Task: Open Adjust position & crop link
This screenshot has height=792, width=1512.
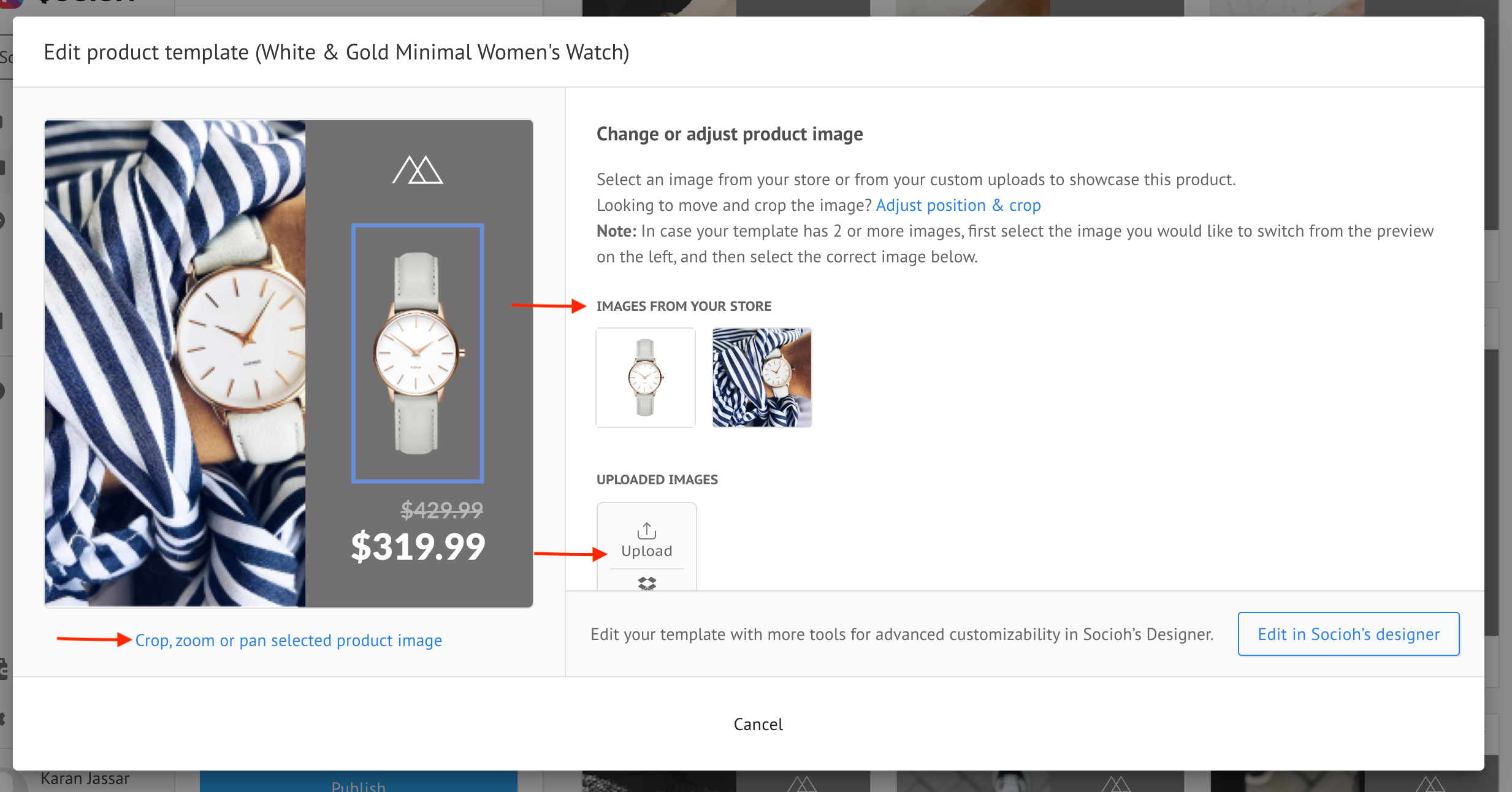Action: [x=958, y=205]
